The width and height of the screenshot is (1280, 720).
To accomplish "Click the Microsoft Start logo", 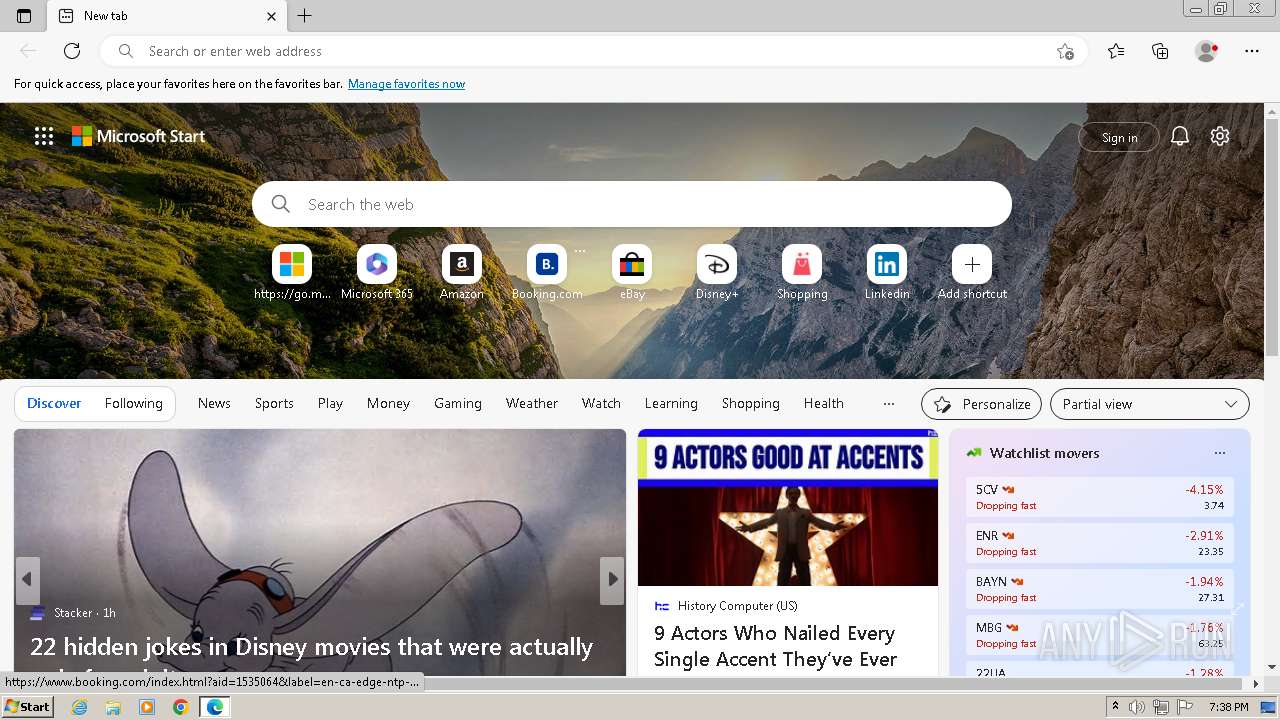I will coord(139,137).
